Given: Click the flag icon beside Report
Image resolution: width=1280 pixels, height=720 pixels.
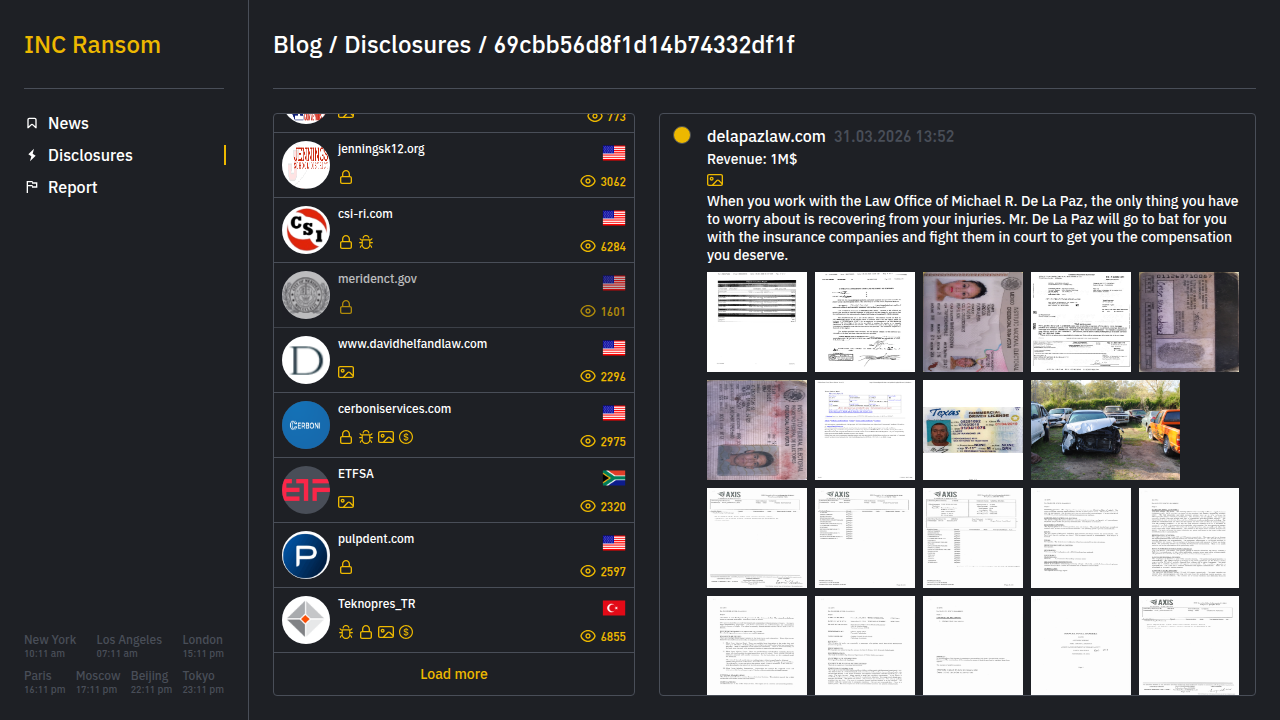Looking at the screenshot, I should point(32,187).
